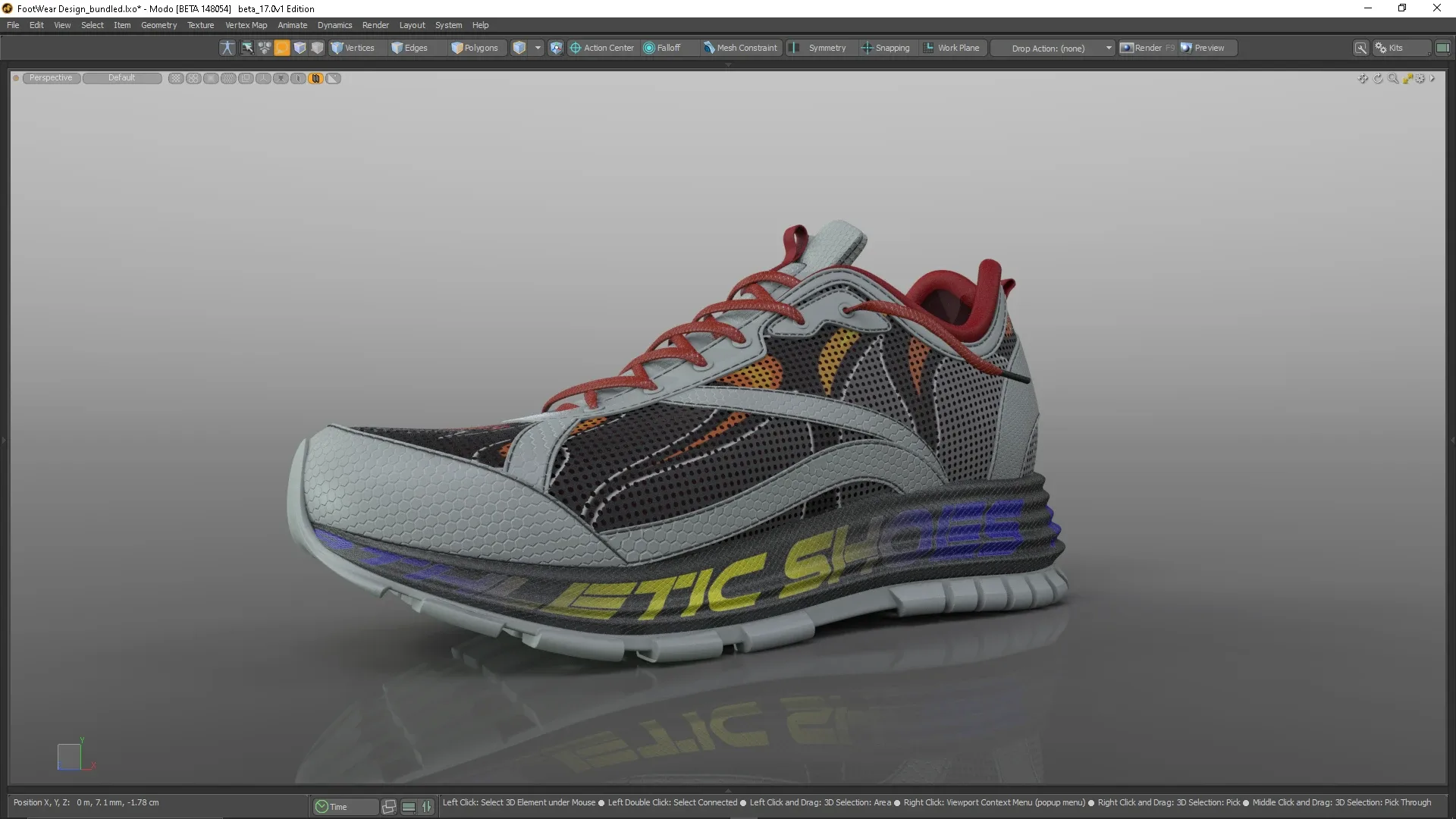Change the Default viewport shading style
This screenshot has height=819, width=1456.
[121, 78]
